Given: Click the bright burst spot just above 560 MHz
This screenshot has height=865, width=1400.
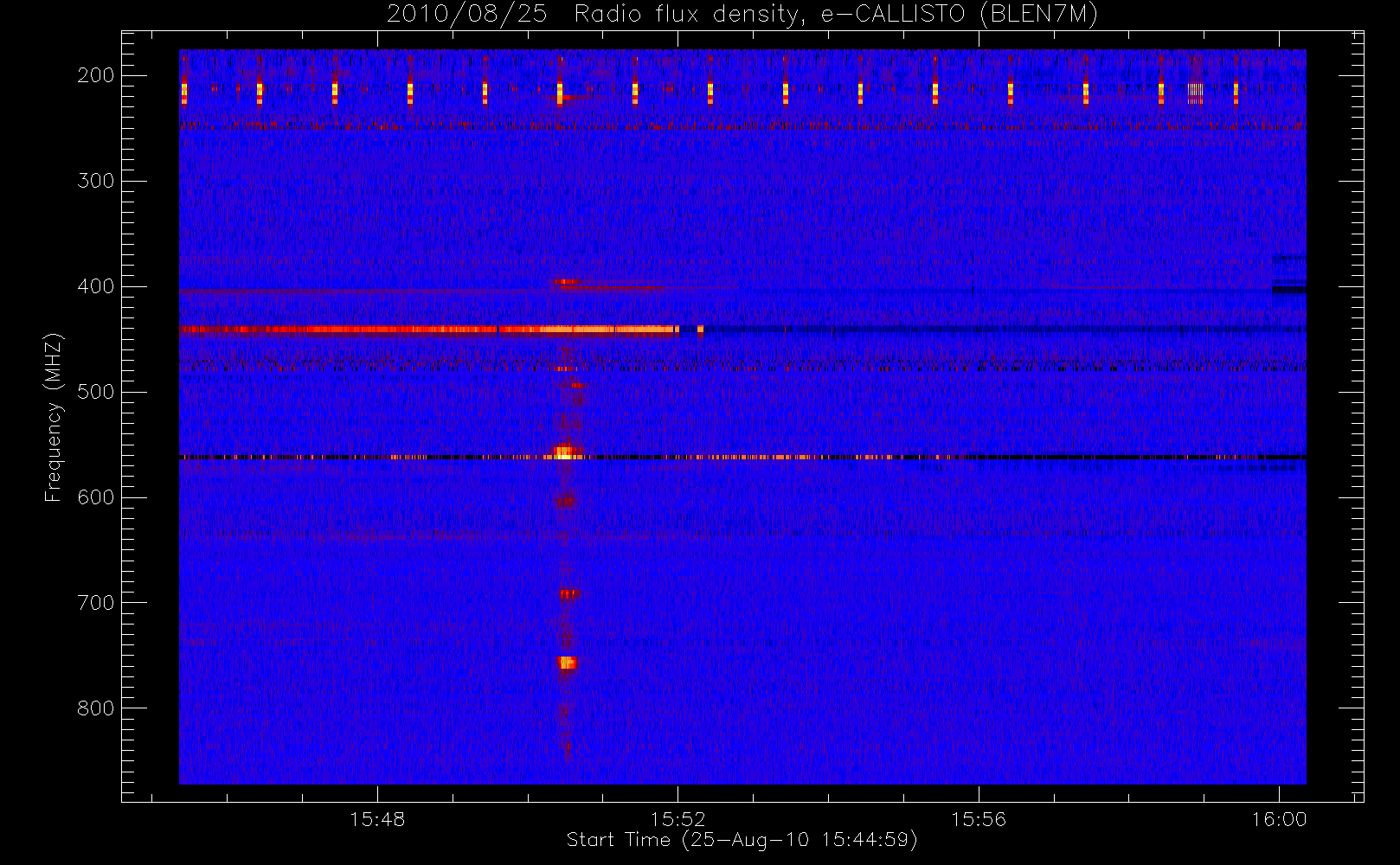Looking at the screenshot, I should coord(563,451).
